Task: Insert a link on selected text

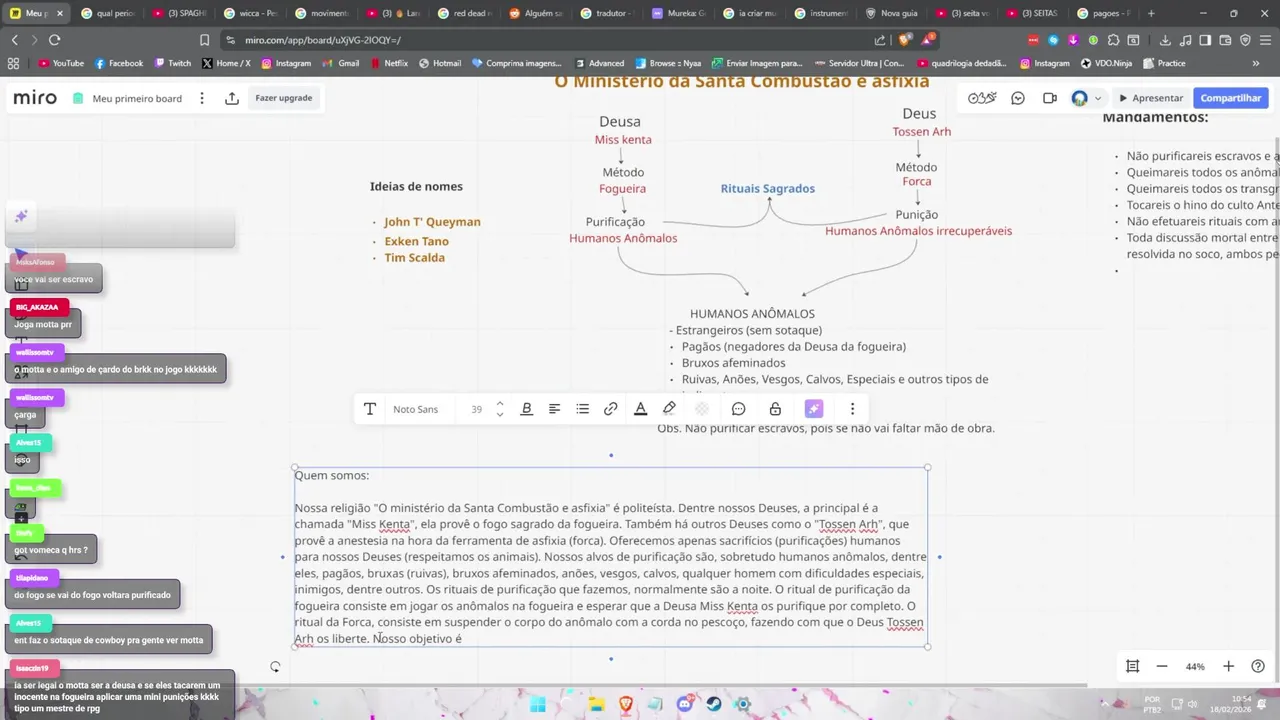Action: 610,409
